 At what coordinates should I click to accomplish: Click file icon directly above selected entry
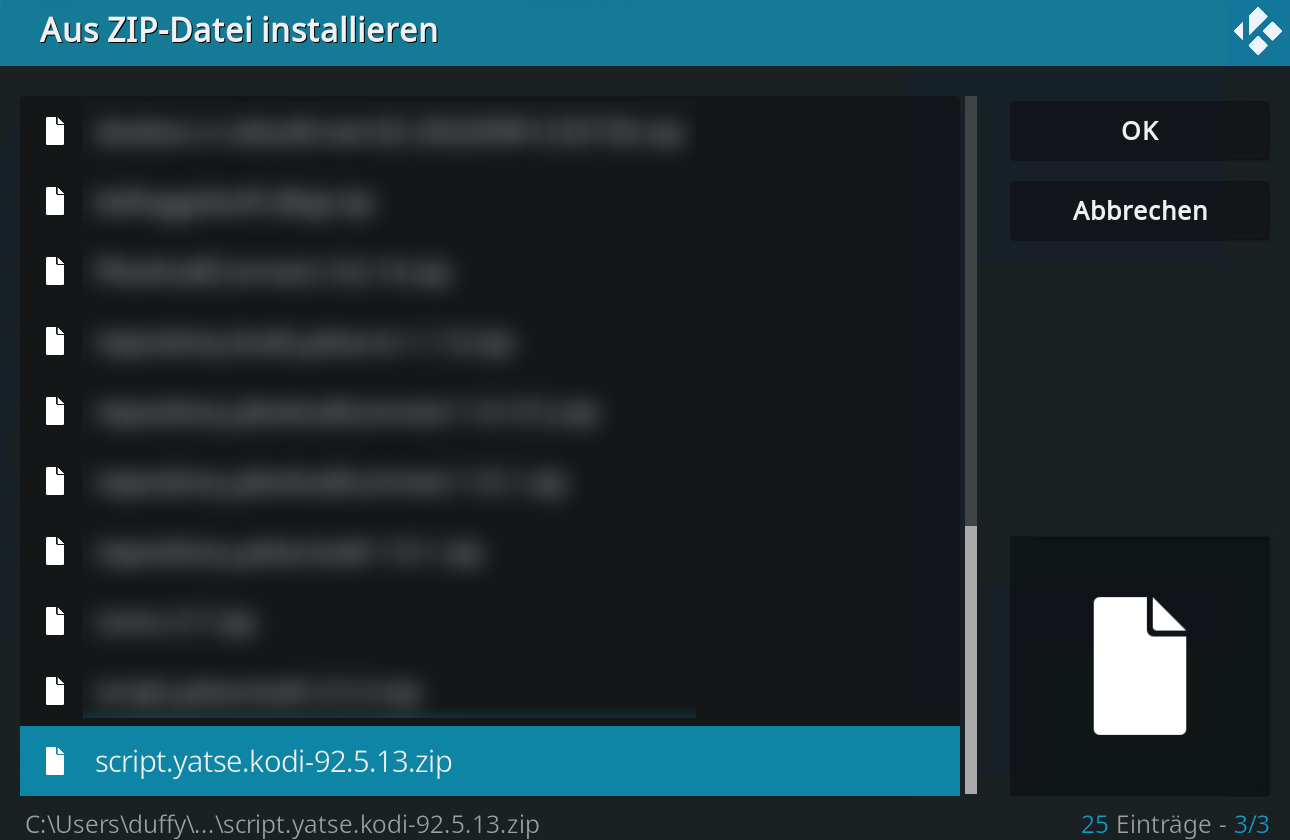[x=55, y=691]
